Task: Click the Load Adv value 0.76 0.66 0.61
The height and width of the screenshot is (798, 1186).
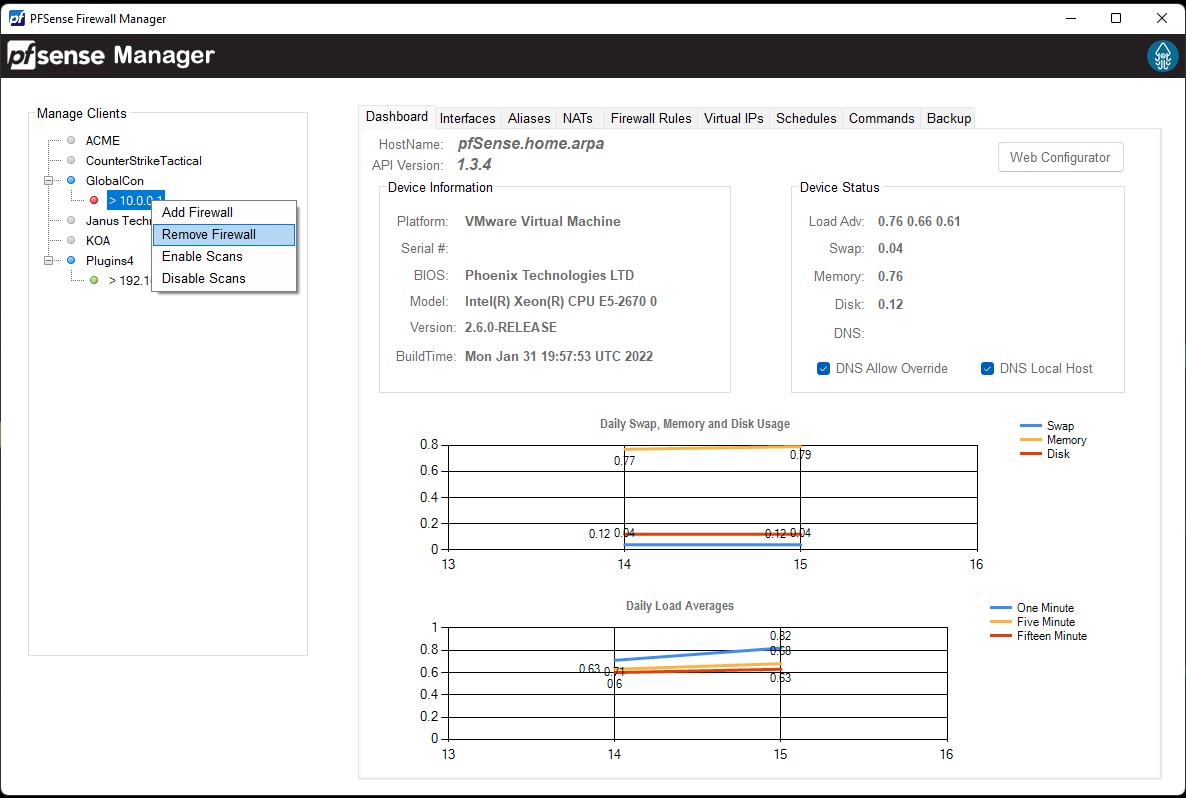Action: [x=919, y=222]
